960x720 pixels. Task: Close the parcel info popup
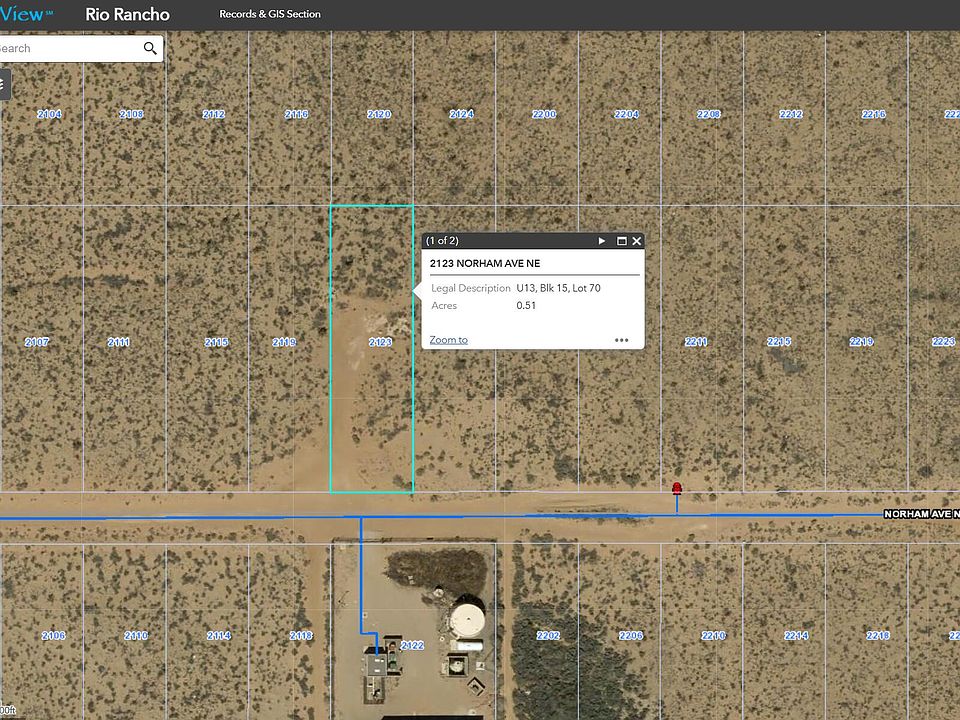637,241
